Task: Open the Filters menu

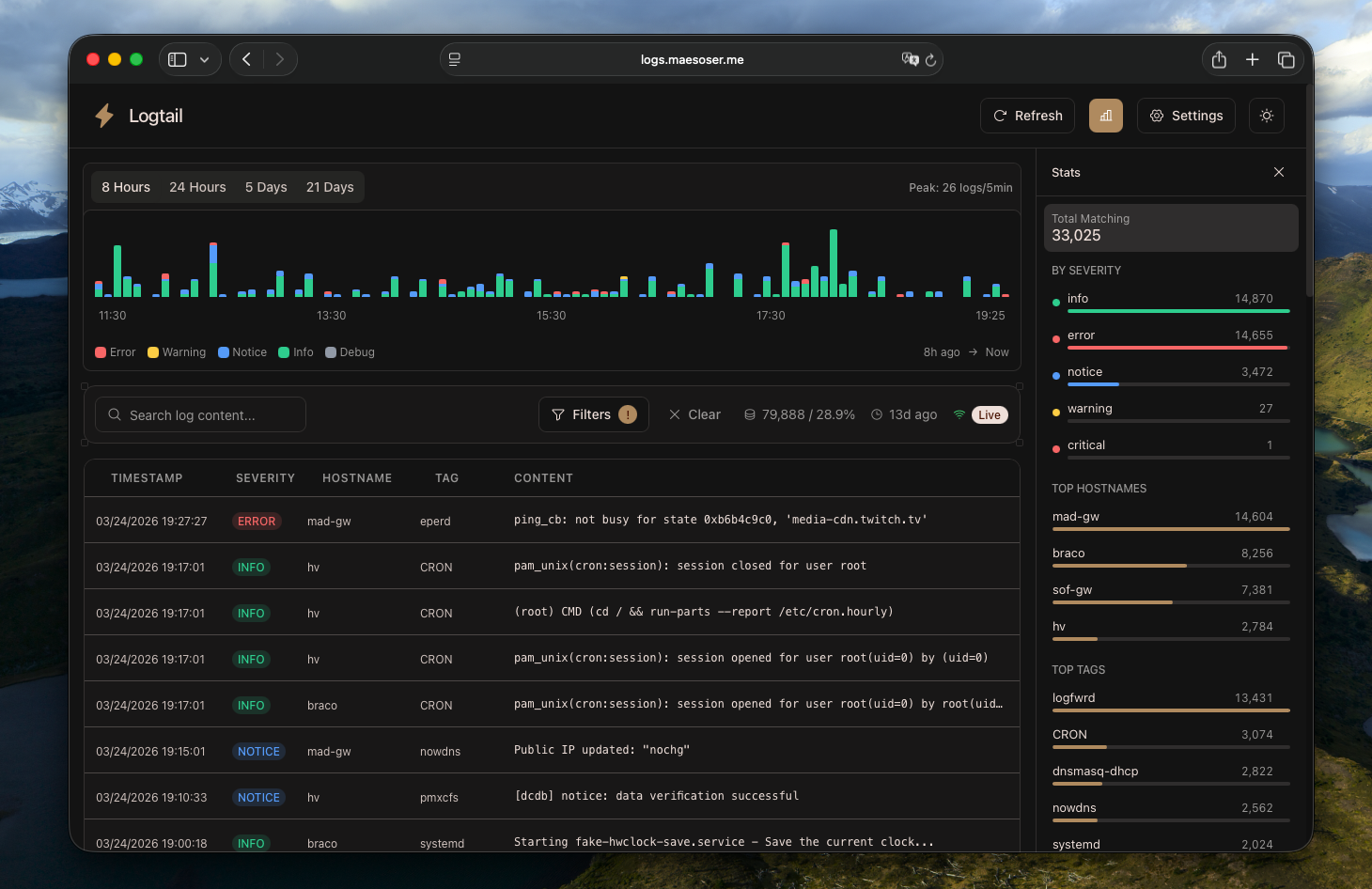Action: (x=594, y=414)
